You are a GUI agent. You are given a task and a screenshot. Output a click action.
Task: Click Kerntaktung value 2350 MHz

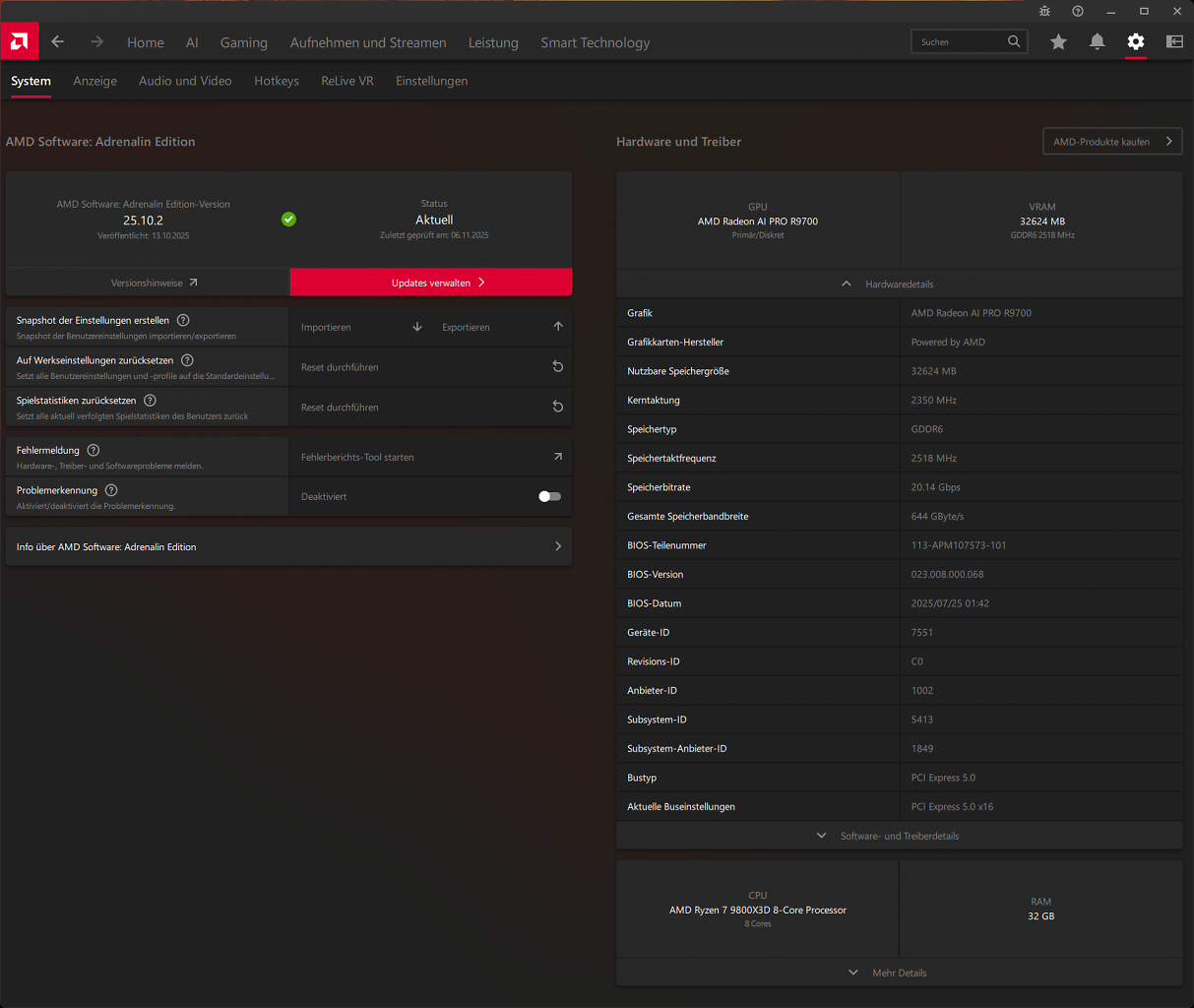coord(934,400)
